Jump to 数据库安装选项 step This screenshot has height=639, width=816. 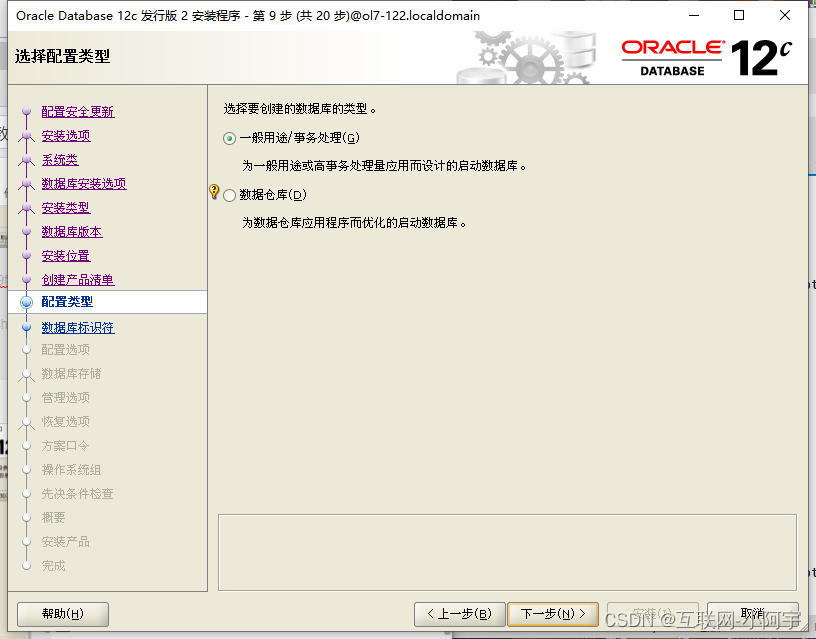84,184
